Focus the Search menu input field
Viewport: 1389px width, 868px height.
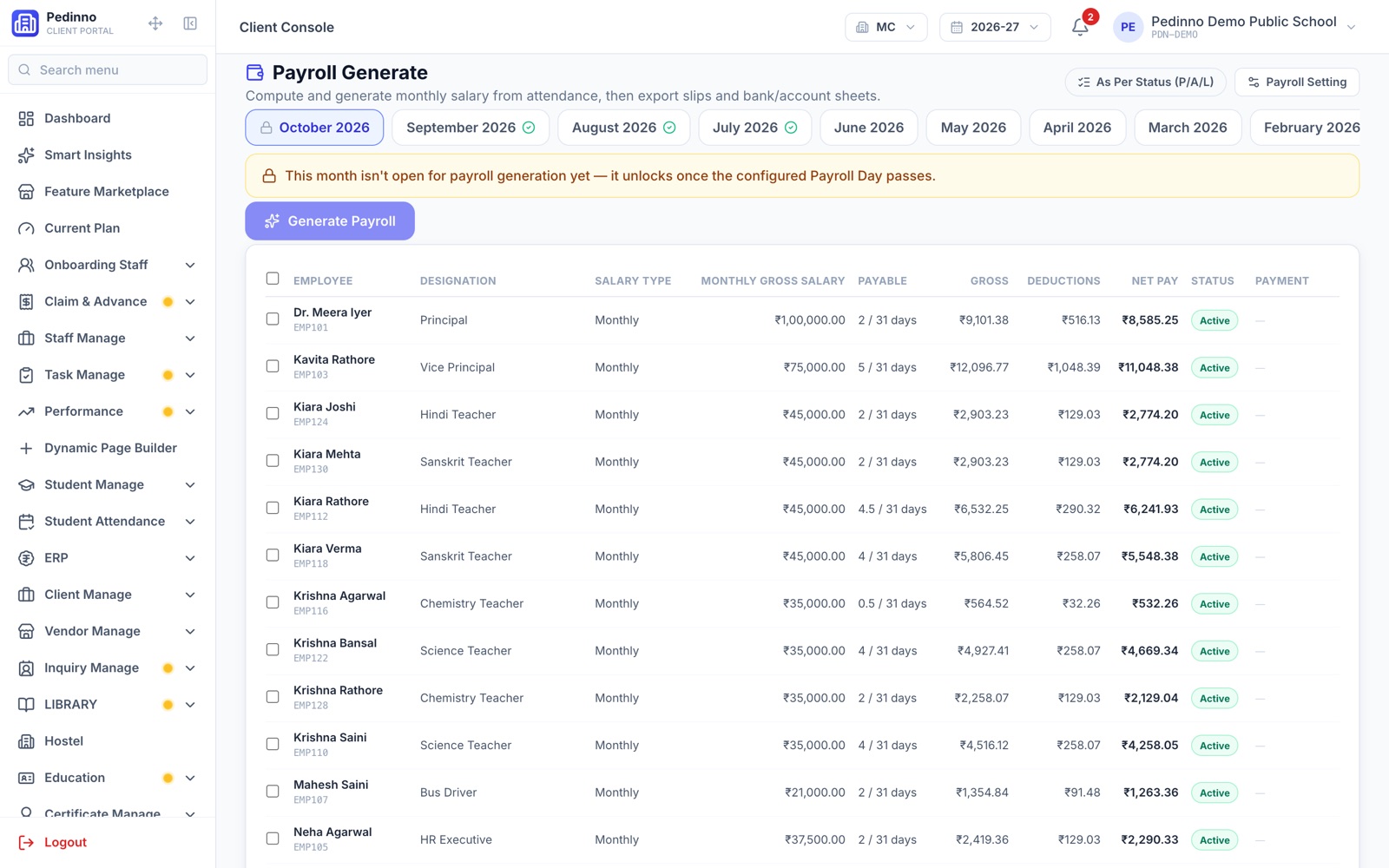(108, 69)
